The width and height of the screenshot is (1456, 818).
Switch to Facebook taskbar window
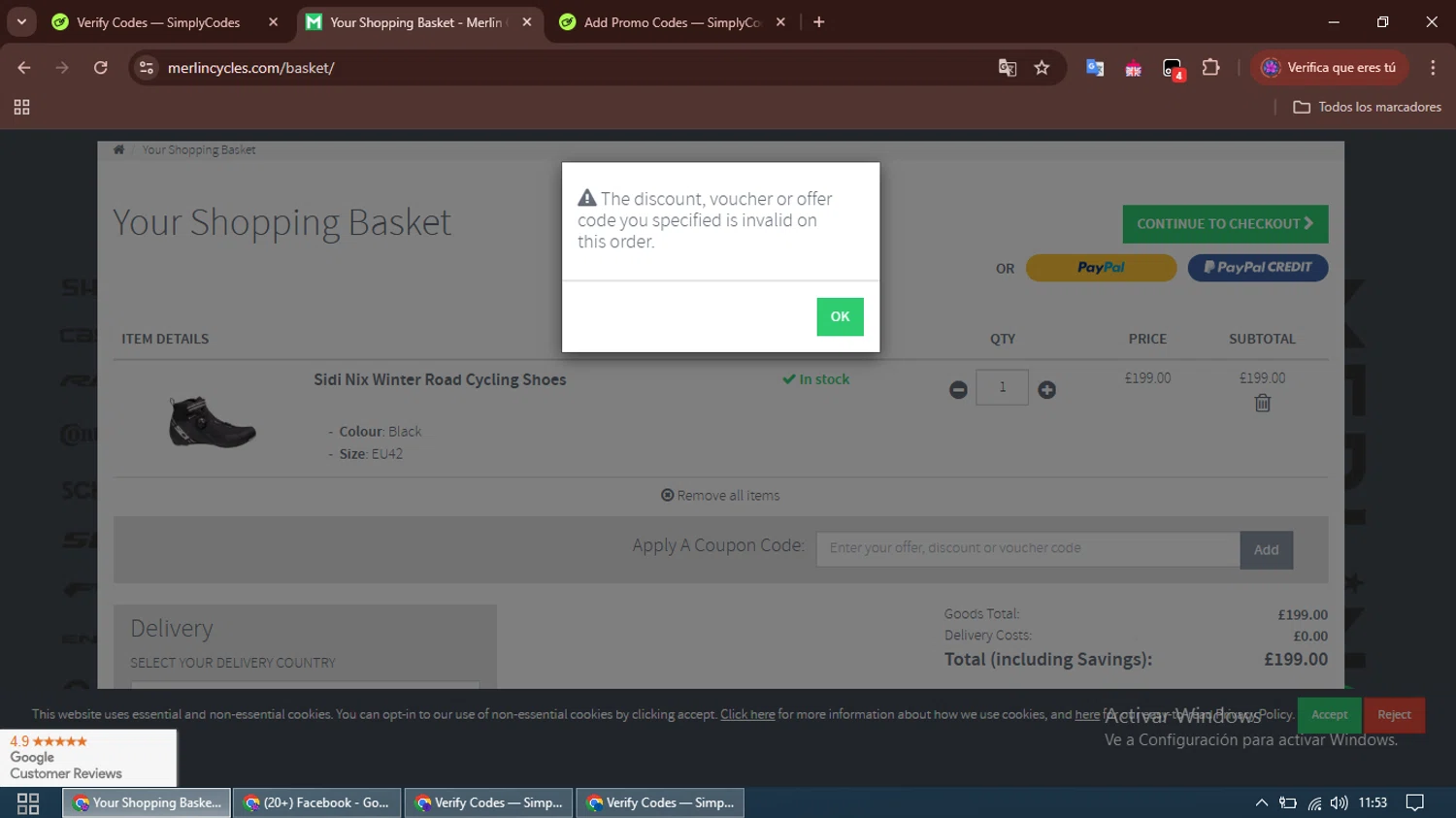pos(316,803)
